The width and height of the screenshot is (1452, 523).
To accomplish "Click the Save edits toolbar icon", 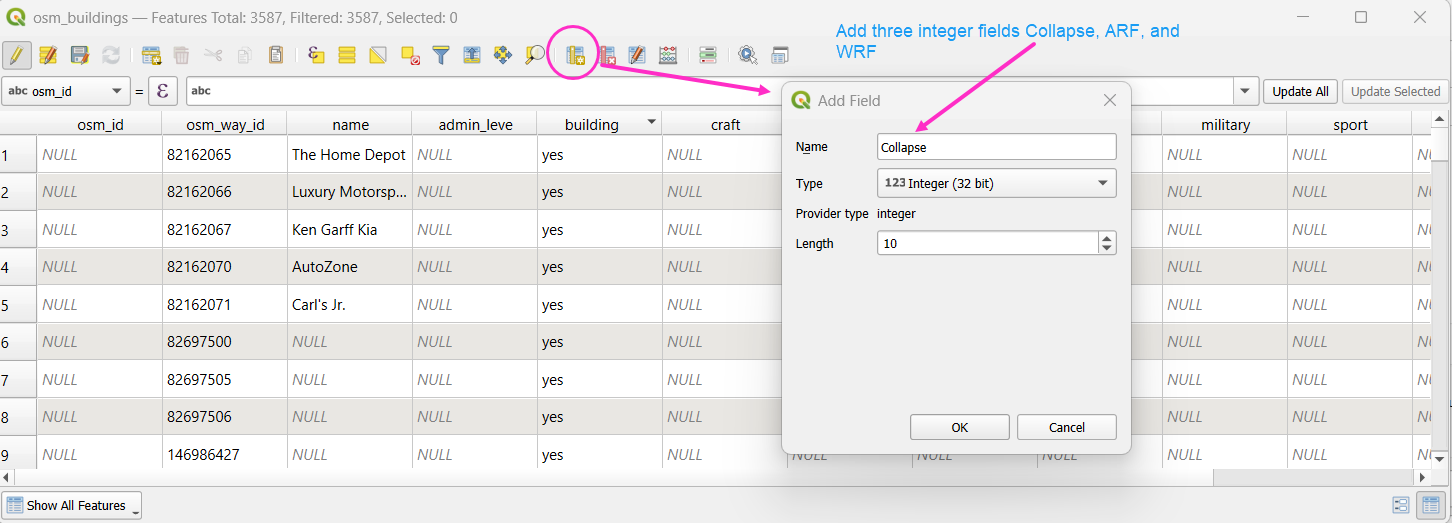I will 80,55.
